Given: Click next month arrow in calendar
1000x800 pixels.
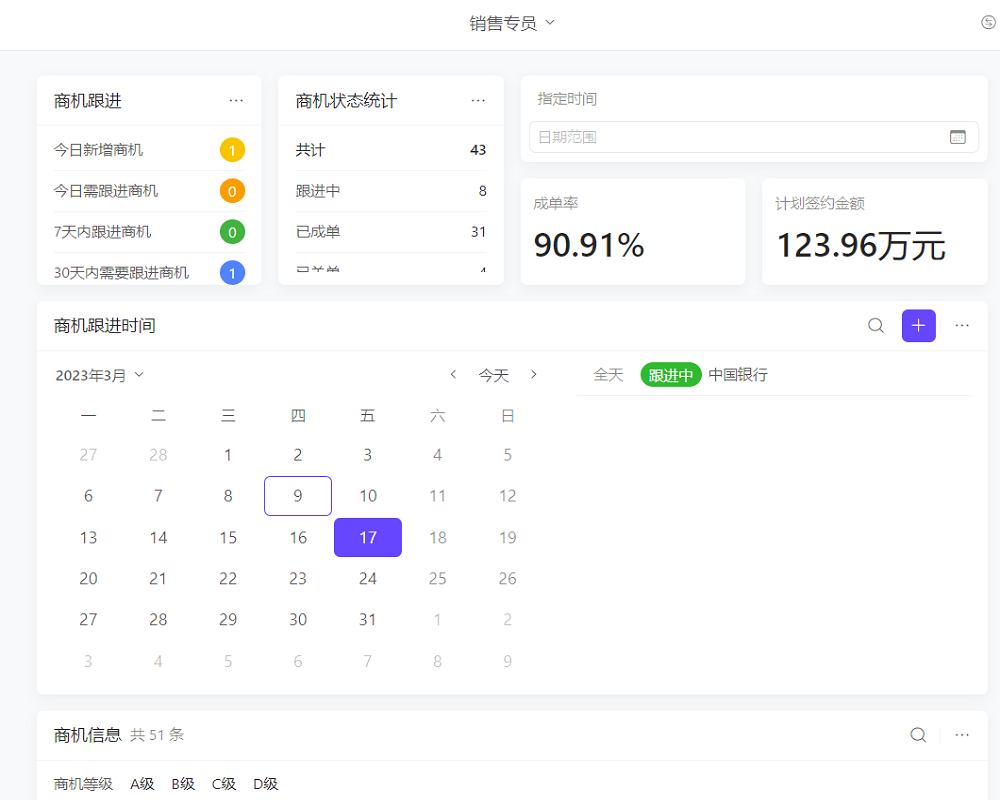Looking at the screenshot, I should pyautogui.click(x=534, y=375).
